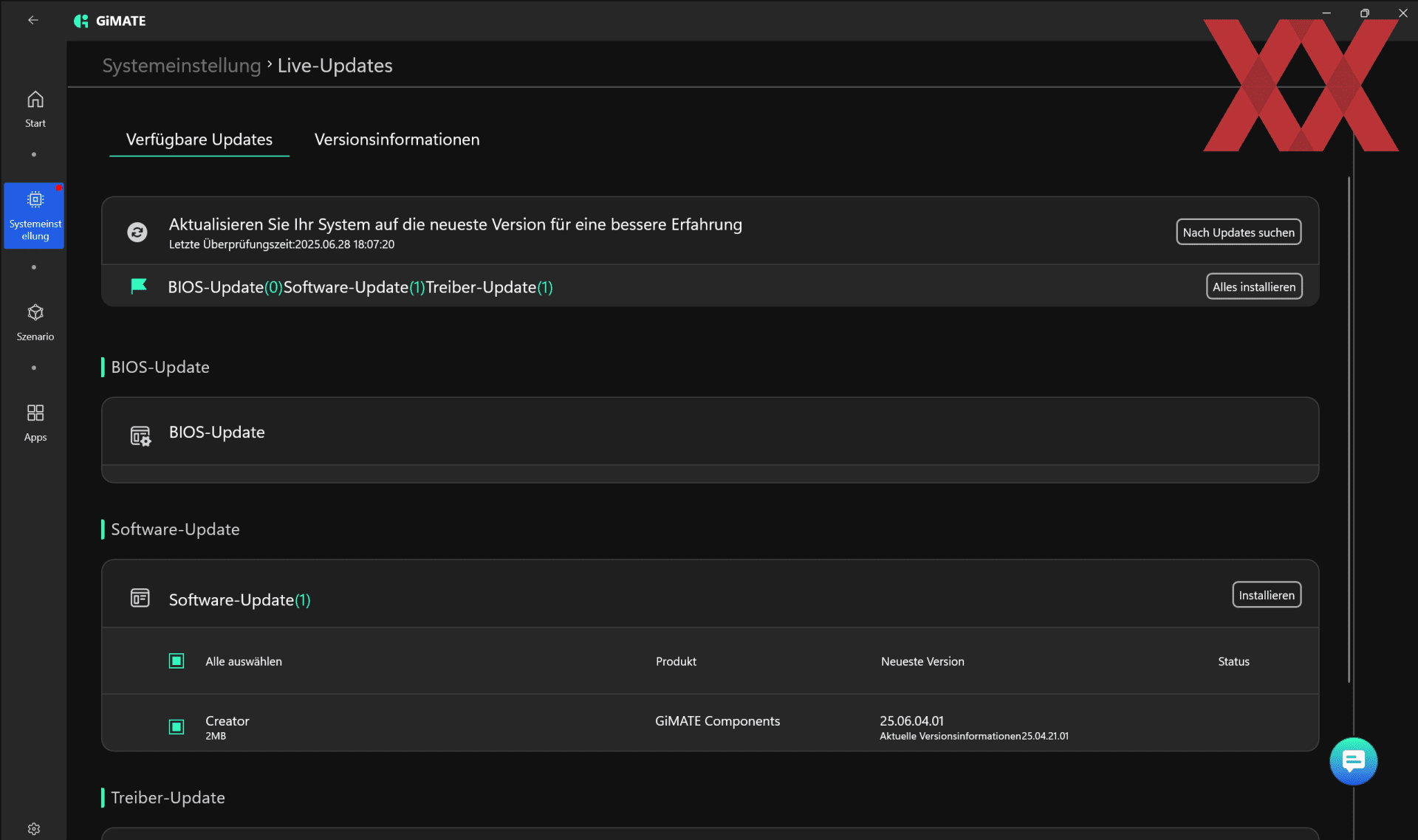Minimize the GiMATE window
The height and width of the screenshot is (840, 1418).
1326,13
